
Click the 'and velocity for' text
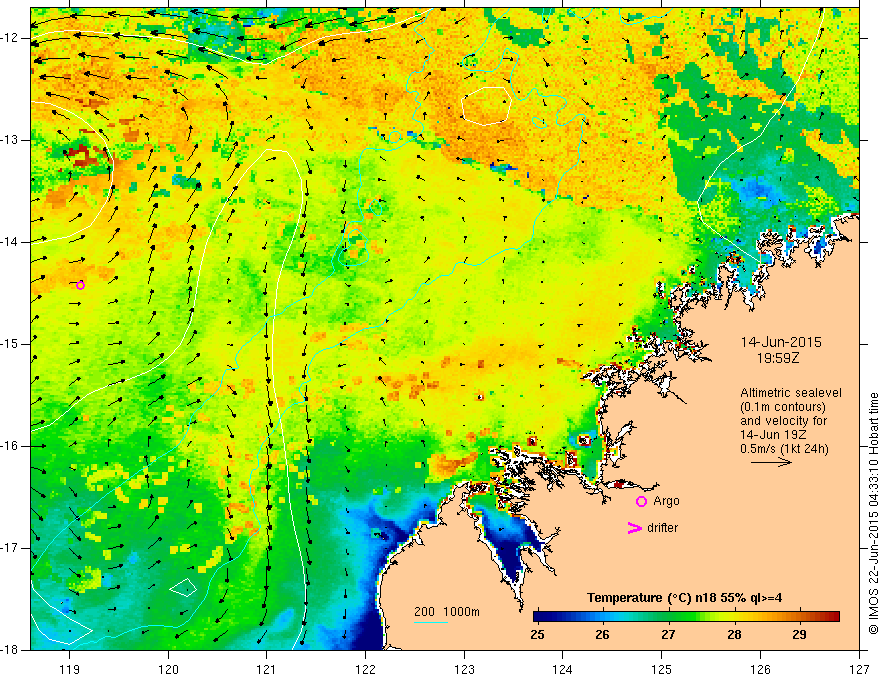tap(783, 421)
